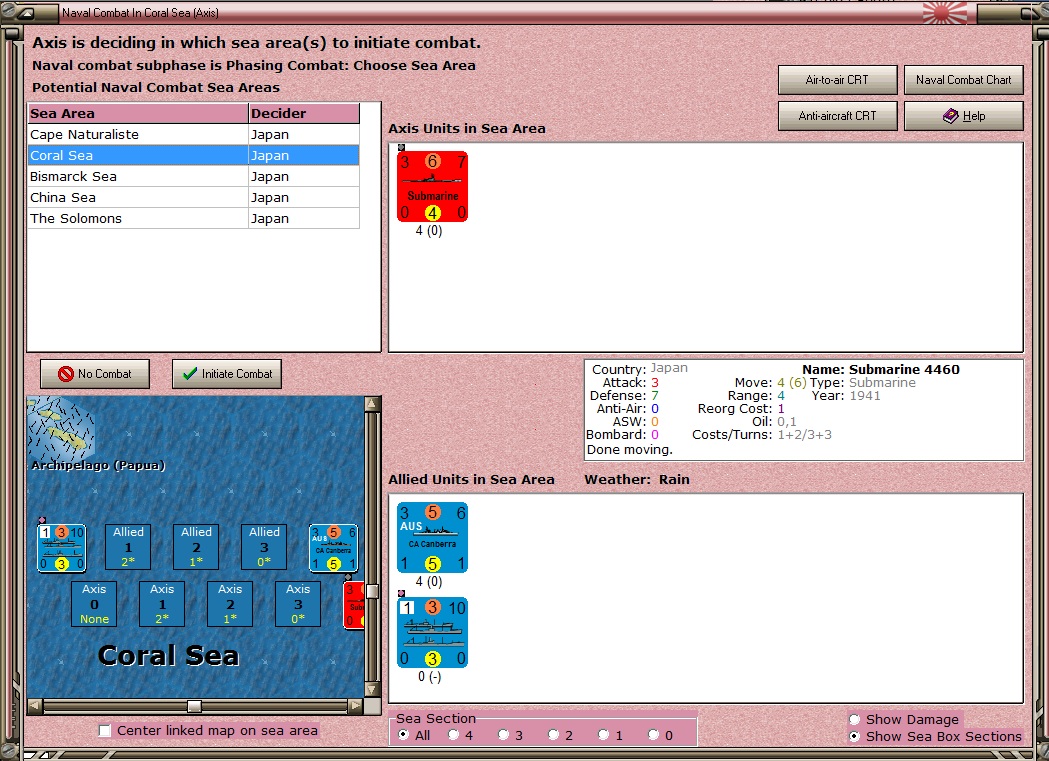Image resolution: width=1049 pixels, height=761 pixels.
Task: Select sea section 2 radio button
Action: click(x=553, y=735)
